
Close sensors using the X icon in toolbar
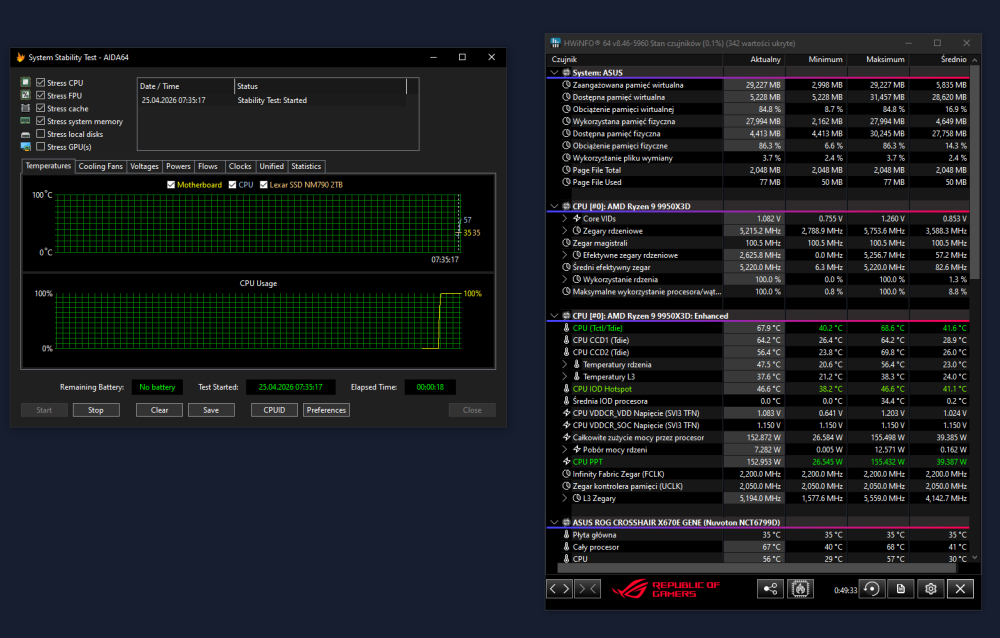pos(960,589)
